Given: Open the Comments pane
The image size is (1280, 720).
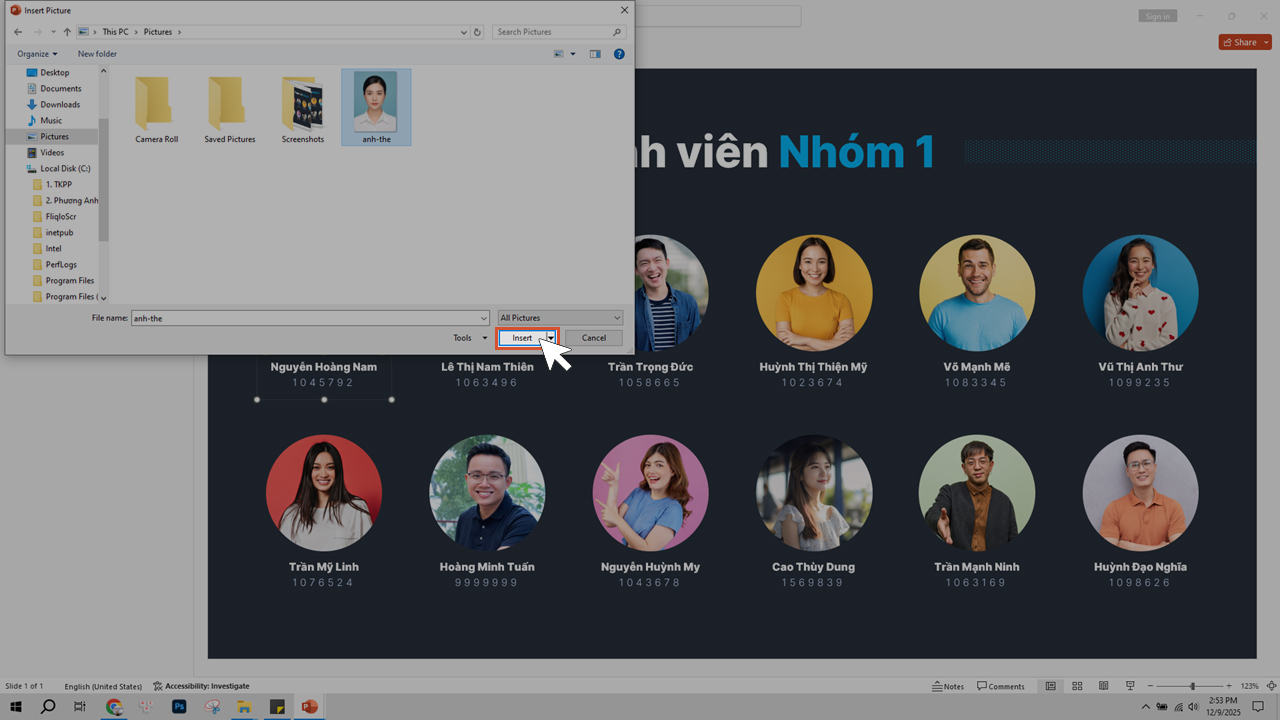Looking at the screenshot, I should point(1000,686).
